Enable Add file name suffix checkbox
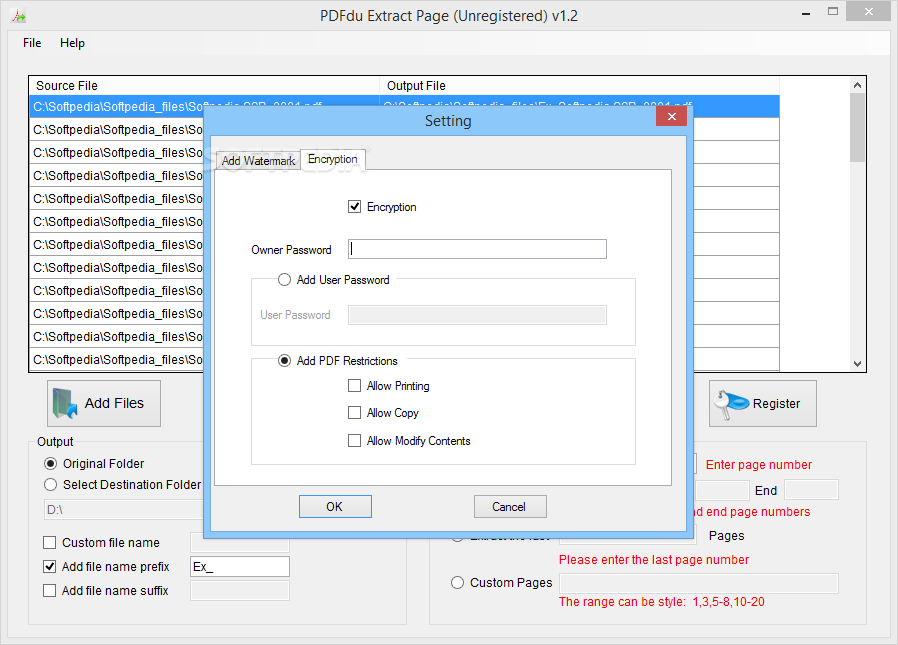This screenshot has height=645, width=898. click(x=50, y=591)
